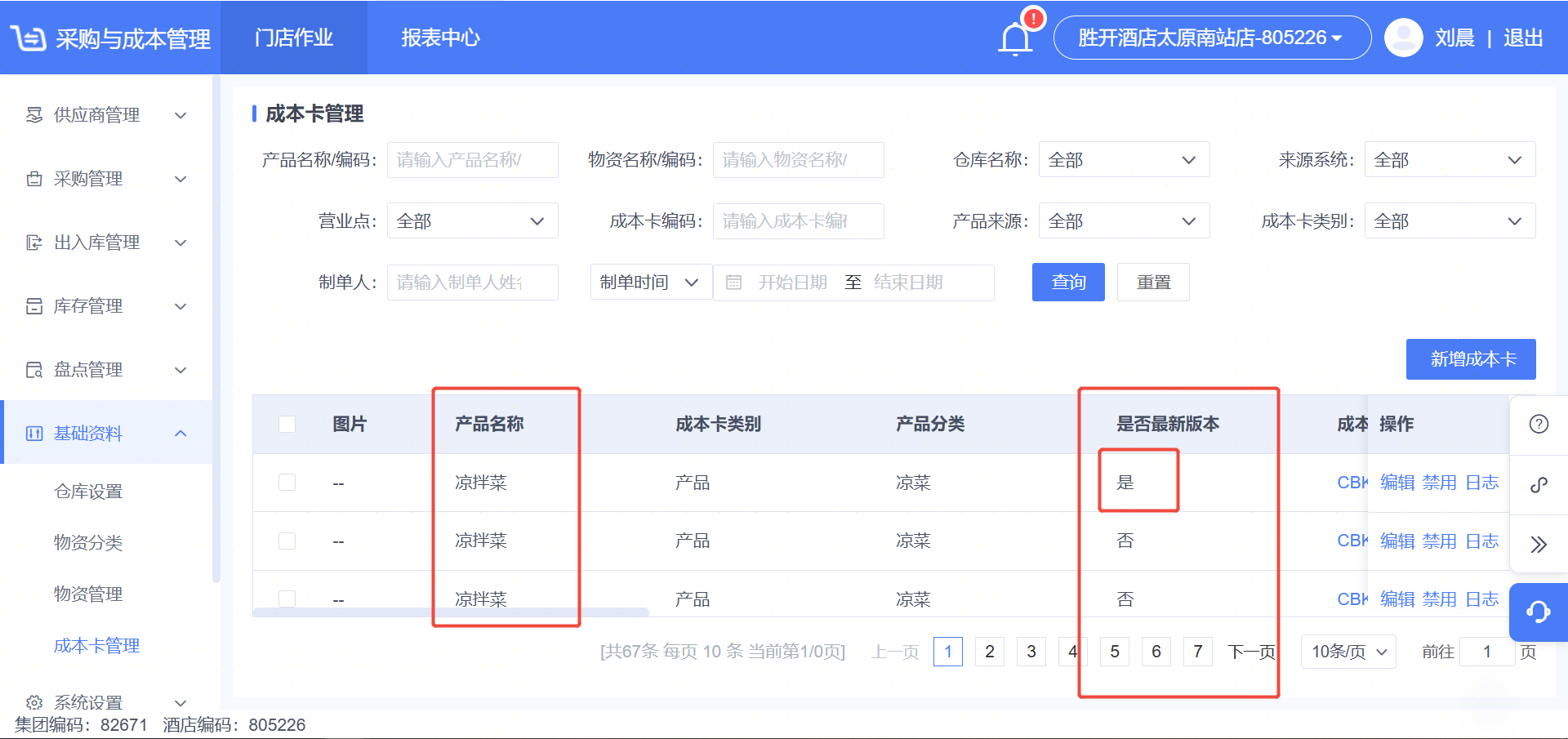The width and height of the screenshot is (1568, 739).
Task: Expand the 供应商管理 menu
Action: tap(181, 115)
